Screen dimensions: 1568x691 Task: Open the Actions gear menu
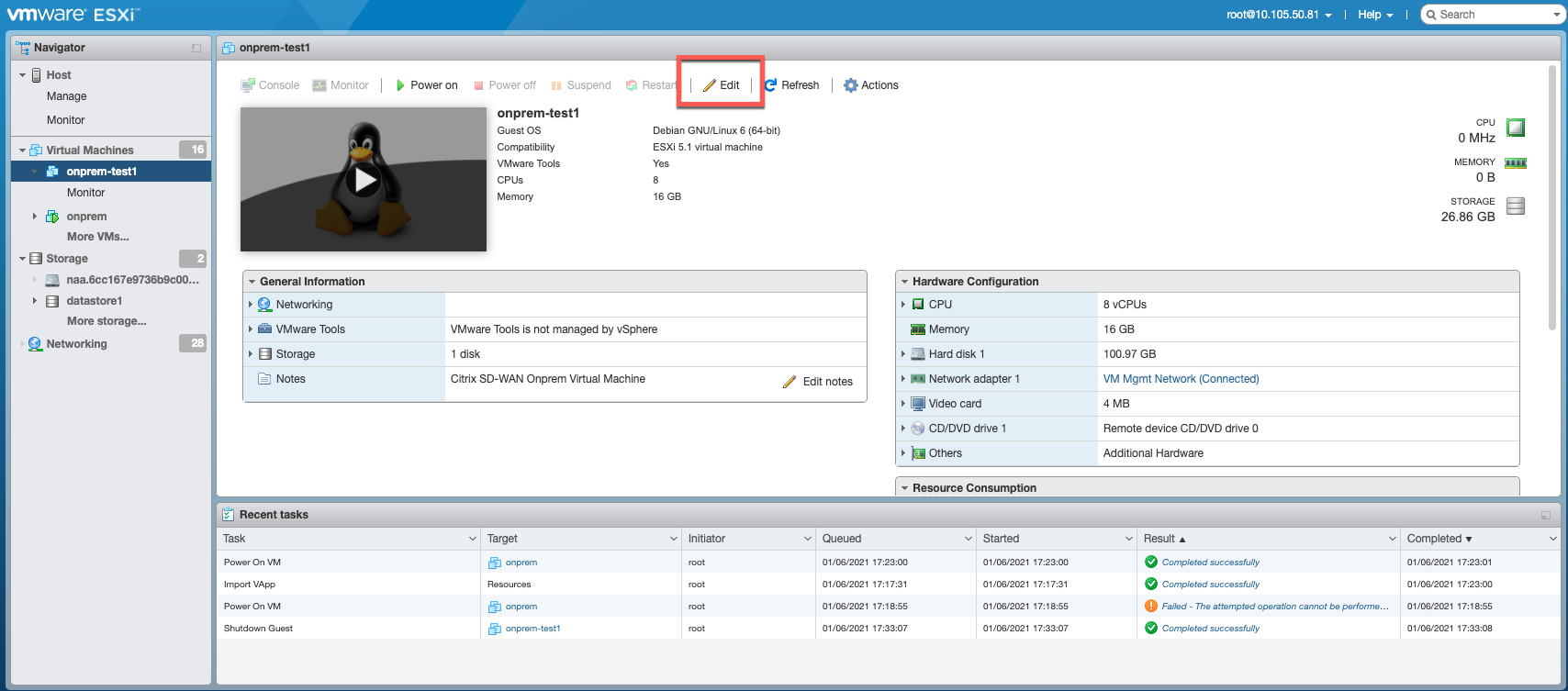871,85
